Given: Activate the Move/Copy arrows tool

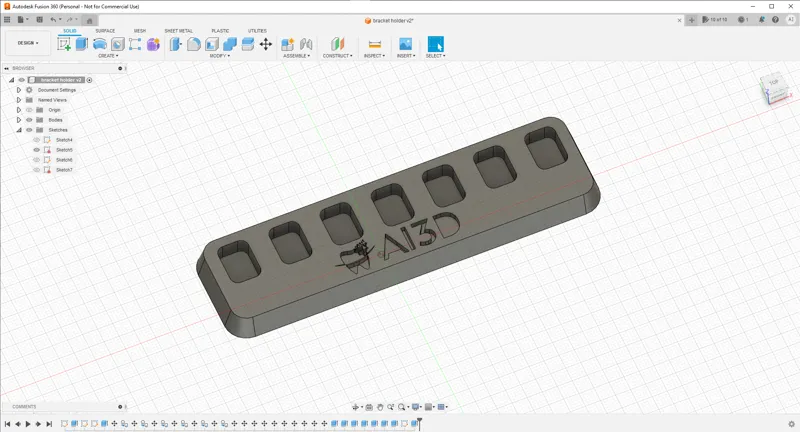Looking at the screenshot, I should [x=266, y=44].
